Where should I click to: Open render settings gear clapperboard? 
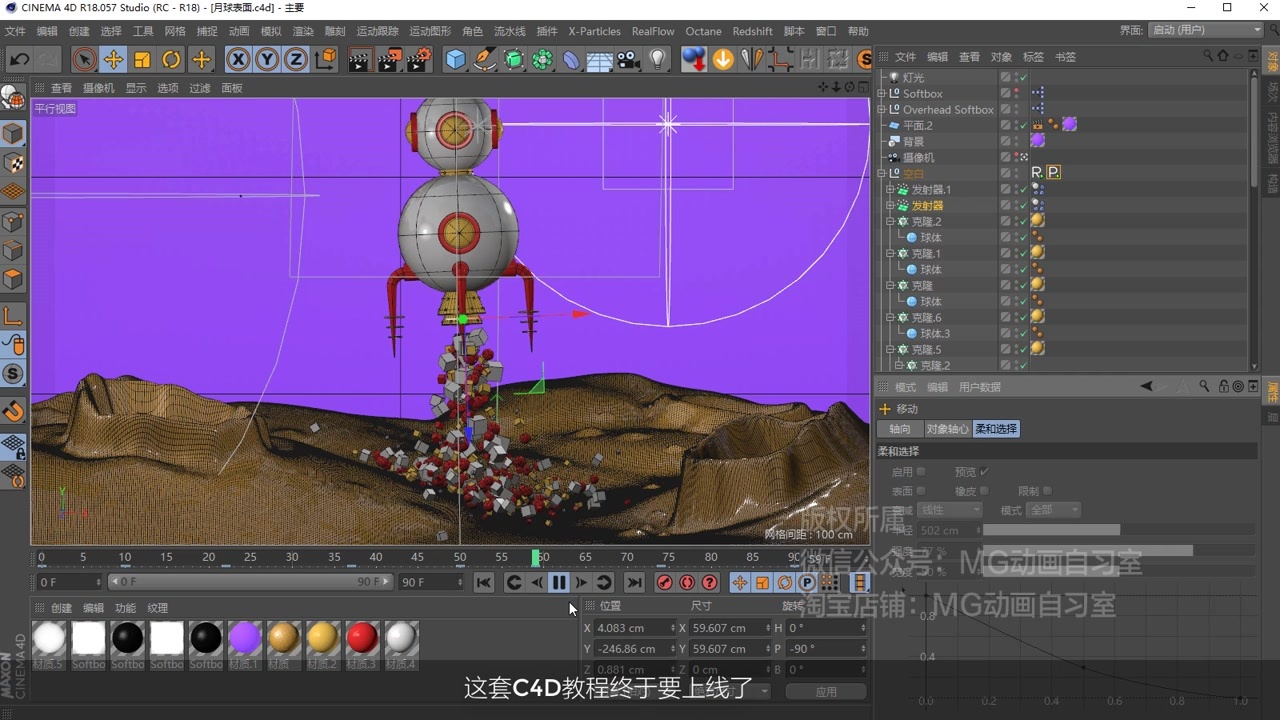(x=419, y=60)
